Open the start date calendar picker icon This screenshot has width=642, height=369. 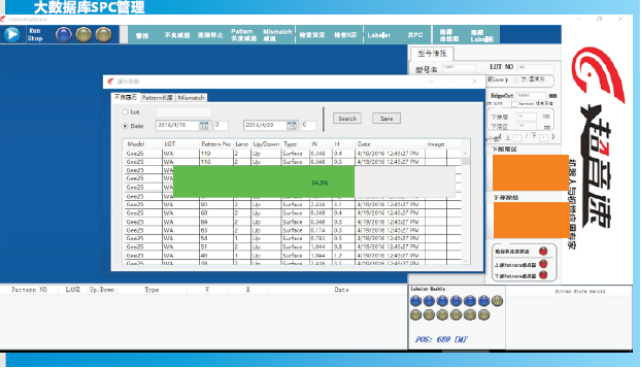click(204, 126)
